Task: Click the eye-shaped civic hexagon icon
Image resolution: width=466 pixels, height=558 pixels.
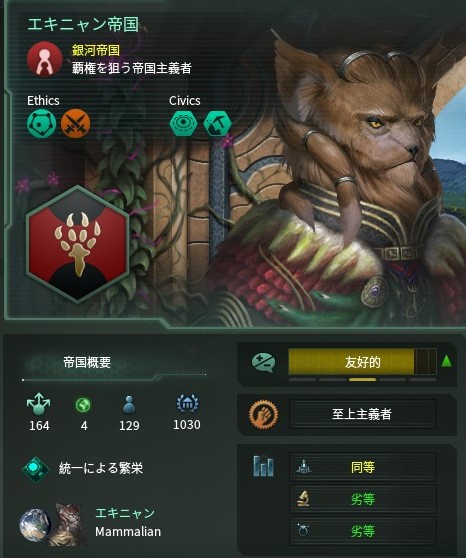Action: coord(183,123)
